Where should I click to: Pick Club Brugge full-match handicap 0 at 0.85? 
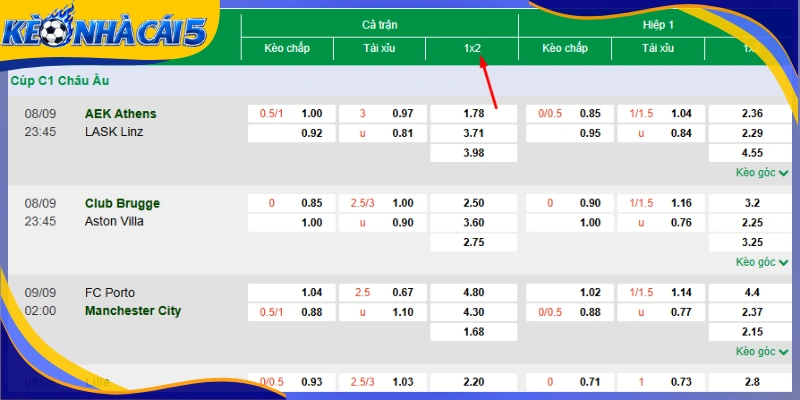pos(292,203)
